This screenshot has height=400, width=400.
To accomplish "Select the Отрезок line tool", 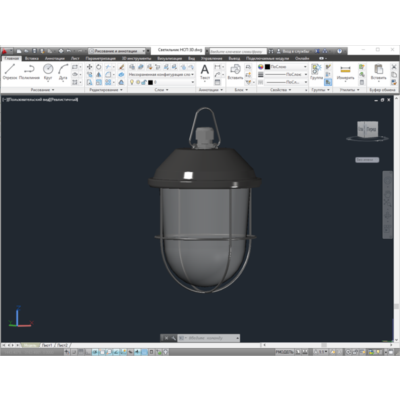I will point(10,72).
